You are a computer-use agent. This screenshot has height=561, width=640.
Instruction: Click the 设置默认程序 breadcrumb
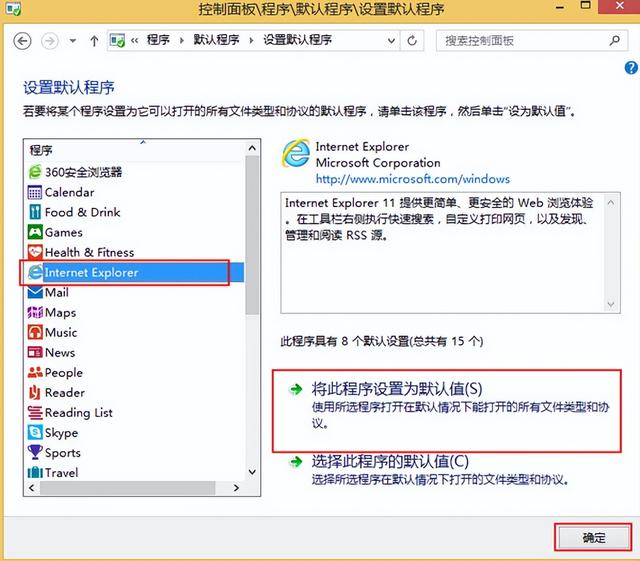pos(297,40)
